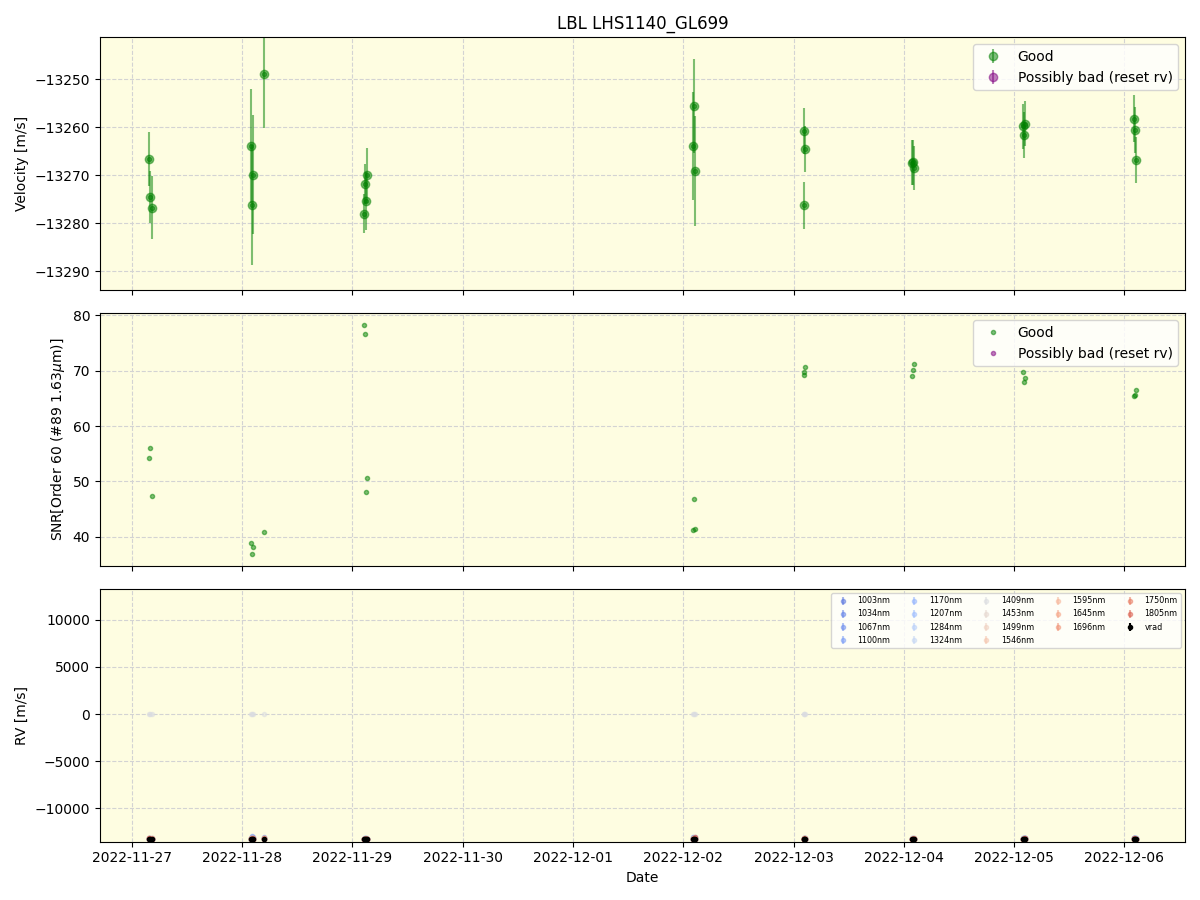Click the 2022-12-01 date tick label
The image size is (1200, 900).
[573, 858]
